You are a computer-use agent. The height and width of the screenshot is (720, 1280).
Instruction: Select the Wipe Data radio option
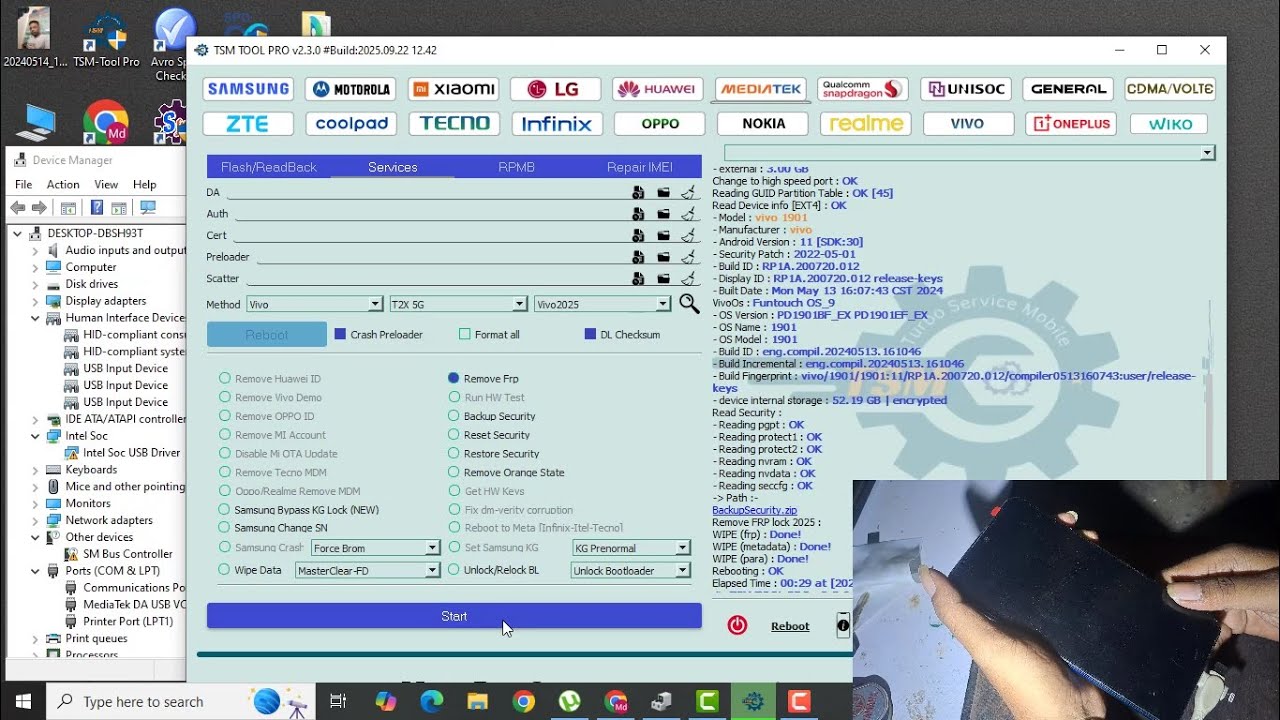[x=225, y=570]
